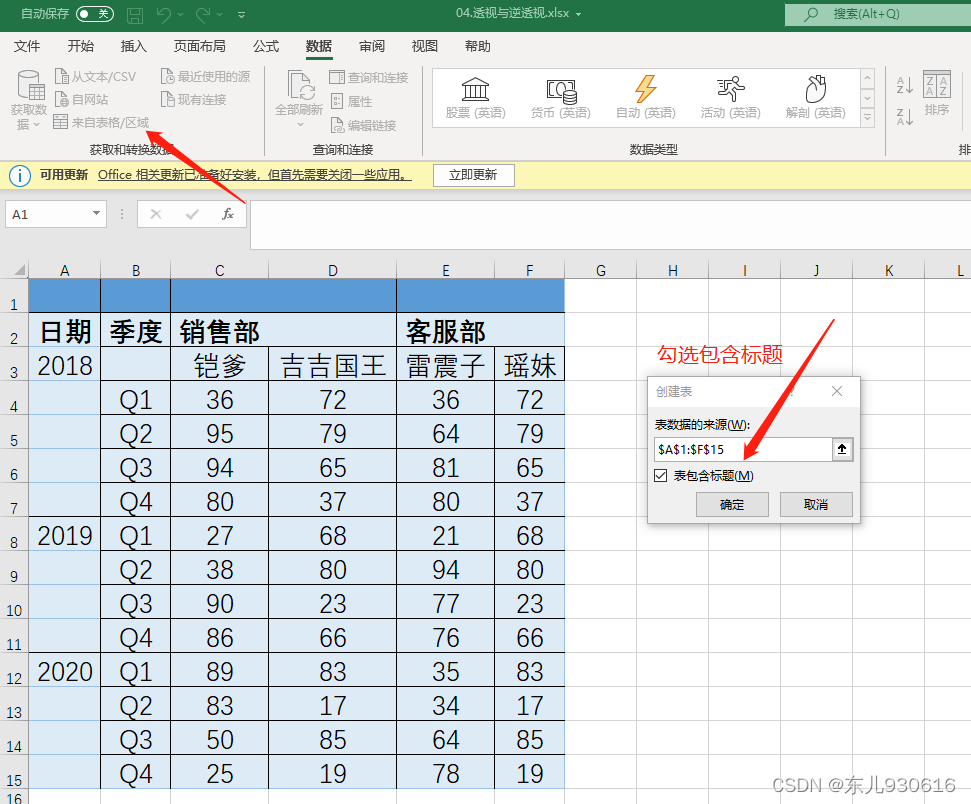The image size is (971, 804).
Task: Click the Redo arrow icon
Action: click(x=202, y=14)
